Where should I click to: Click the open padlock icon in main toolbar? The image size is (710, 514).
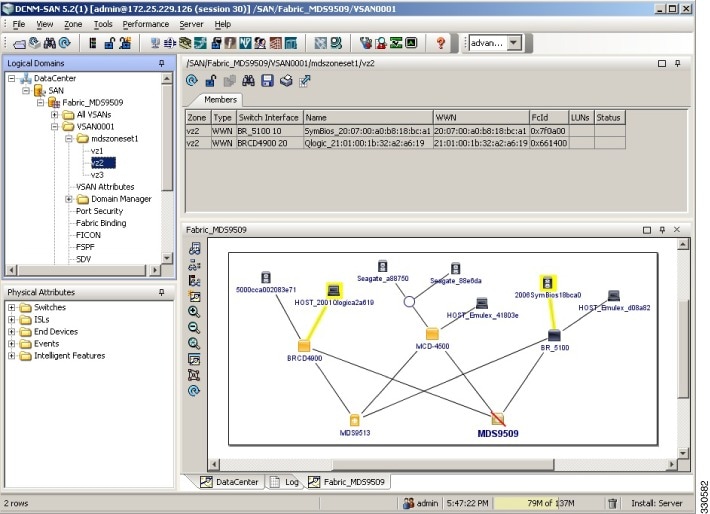coord(109,43)
